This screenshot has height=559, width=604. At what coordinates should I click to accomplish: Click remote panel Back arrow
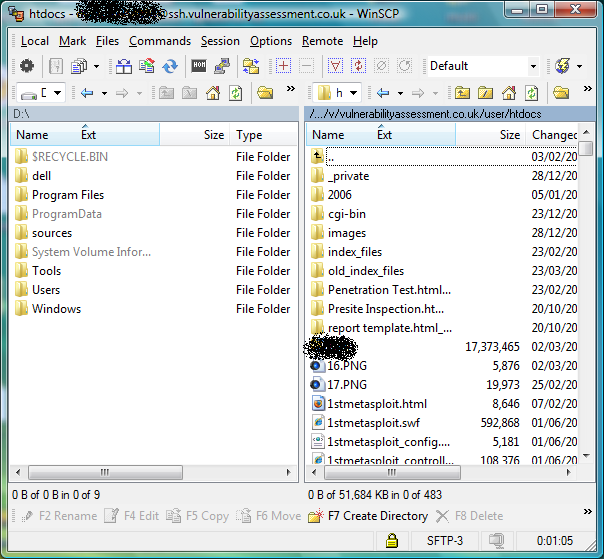click(x=383, y=93)
